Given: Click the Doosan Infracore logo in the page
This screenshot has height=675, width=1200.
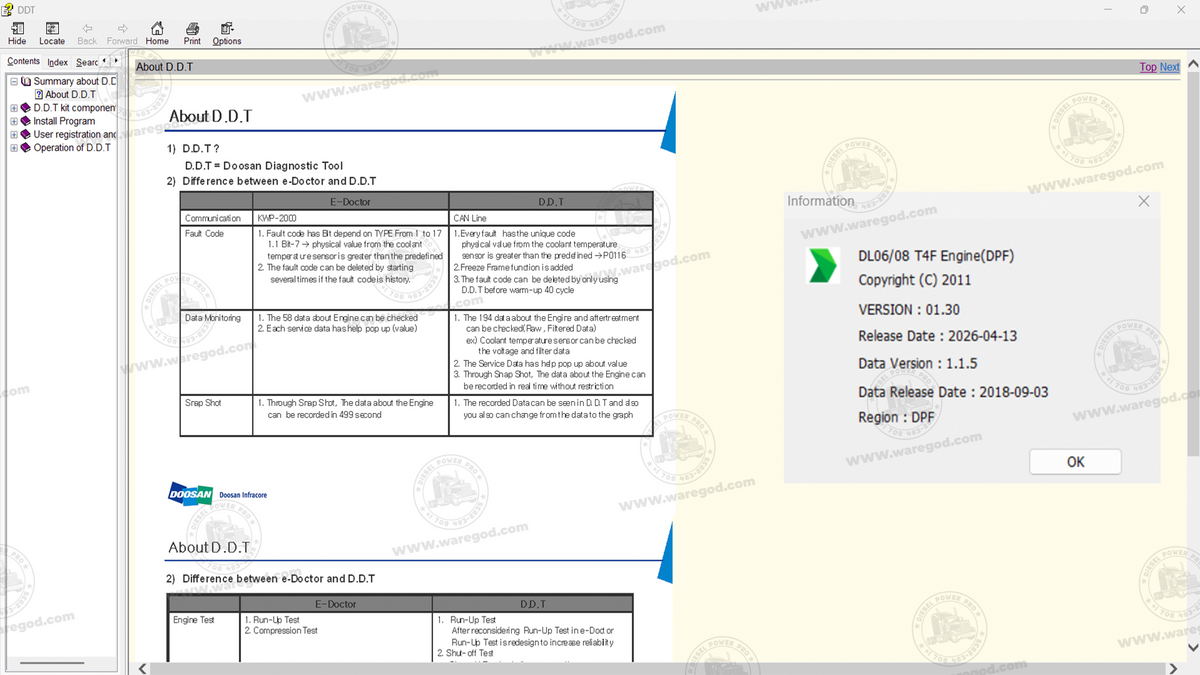Looking at the screenshot, I should point(218,494).
